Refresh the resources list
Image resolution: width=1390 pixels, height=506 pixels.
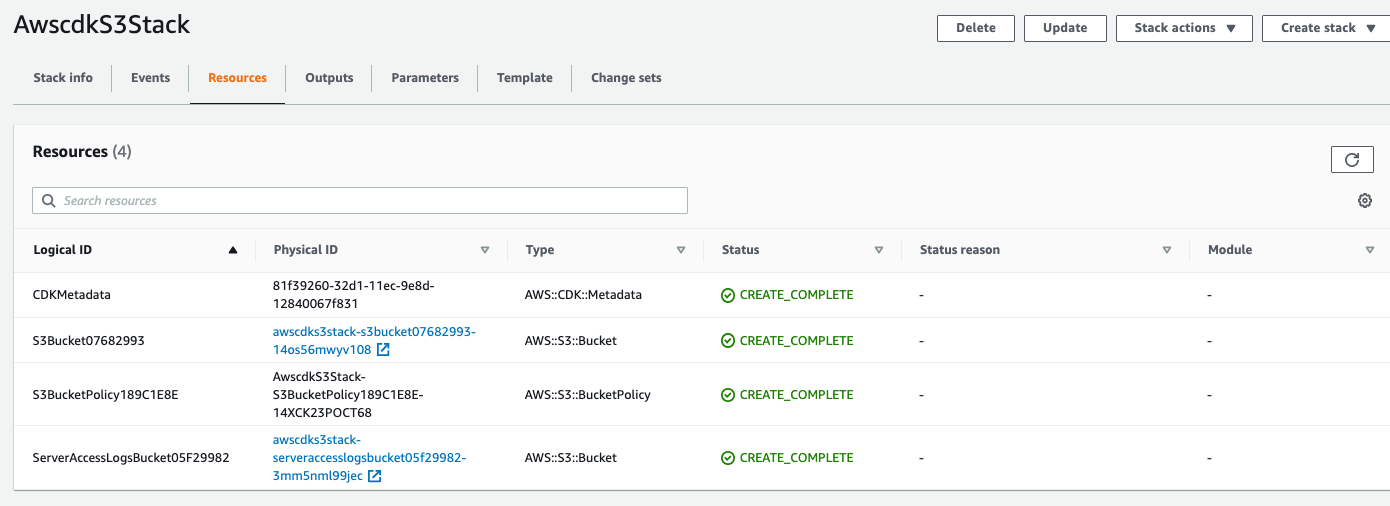(1352, 159)
